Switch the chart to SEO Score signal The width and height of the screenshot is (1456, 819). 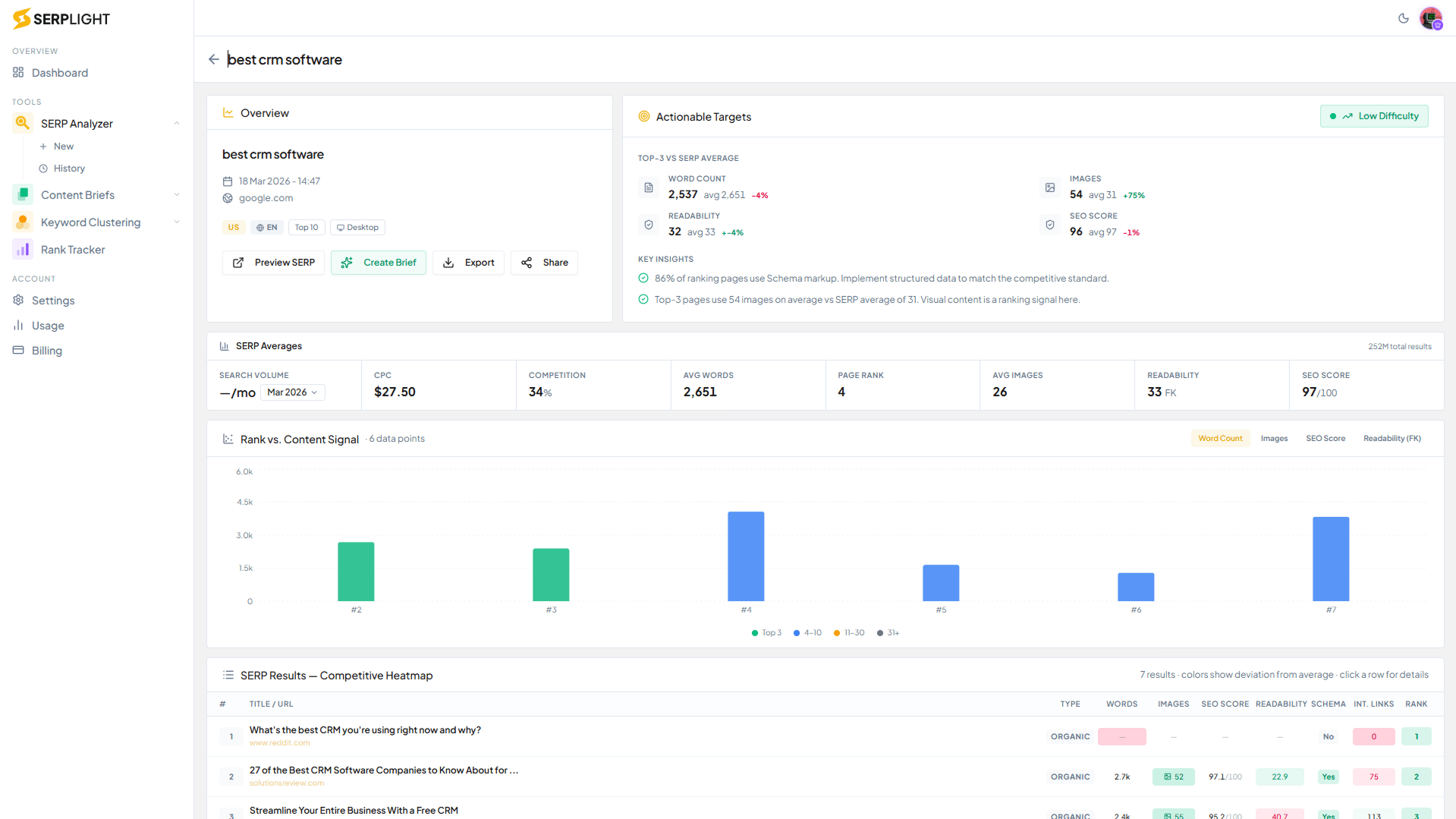pos(1325,438)
